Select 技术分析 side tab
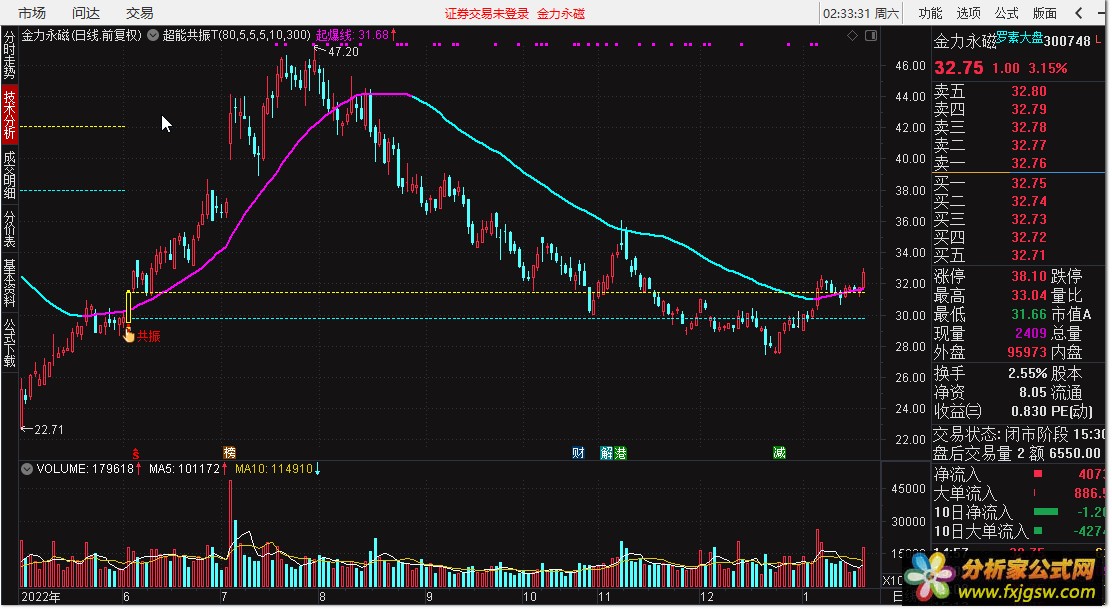 point(9,114)
